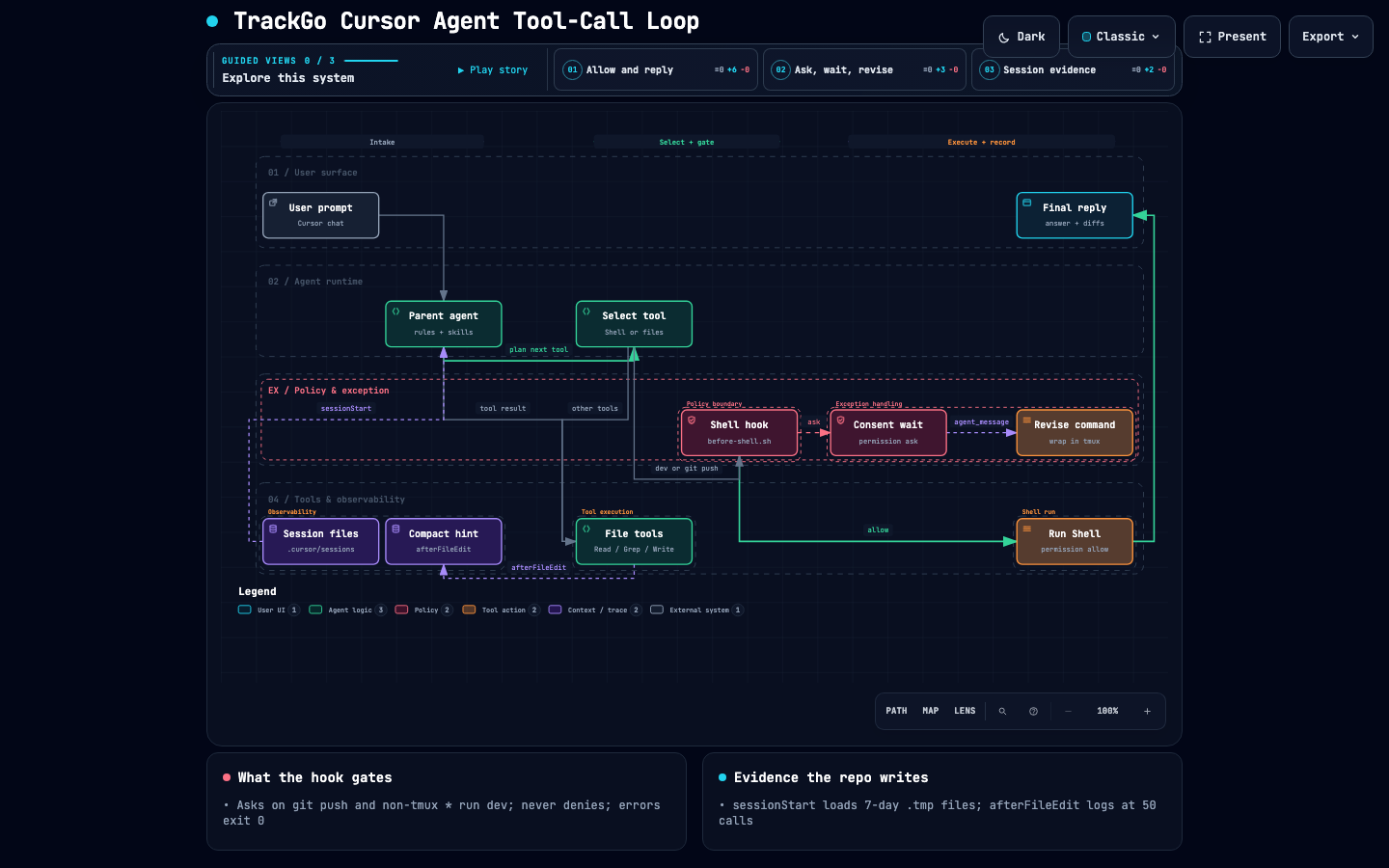Click the 'tool result' edge label
This screenshot has height=868, width=1389.
click(x=504, y=409)
